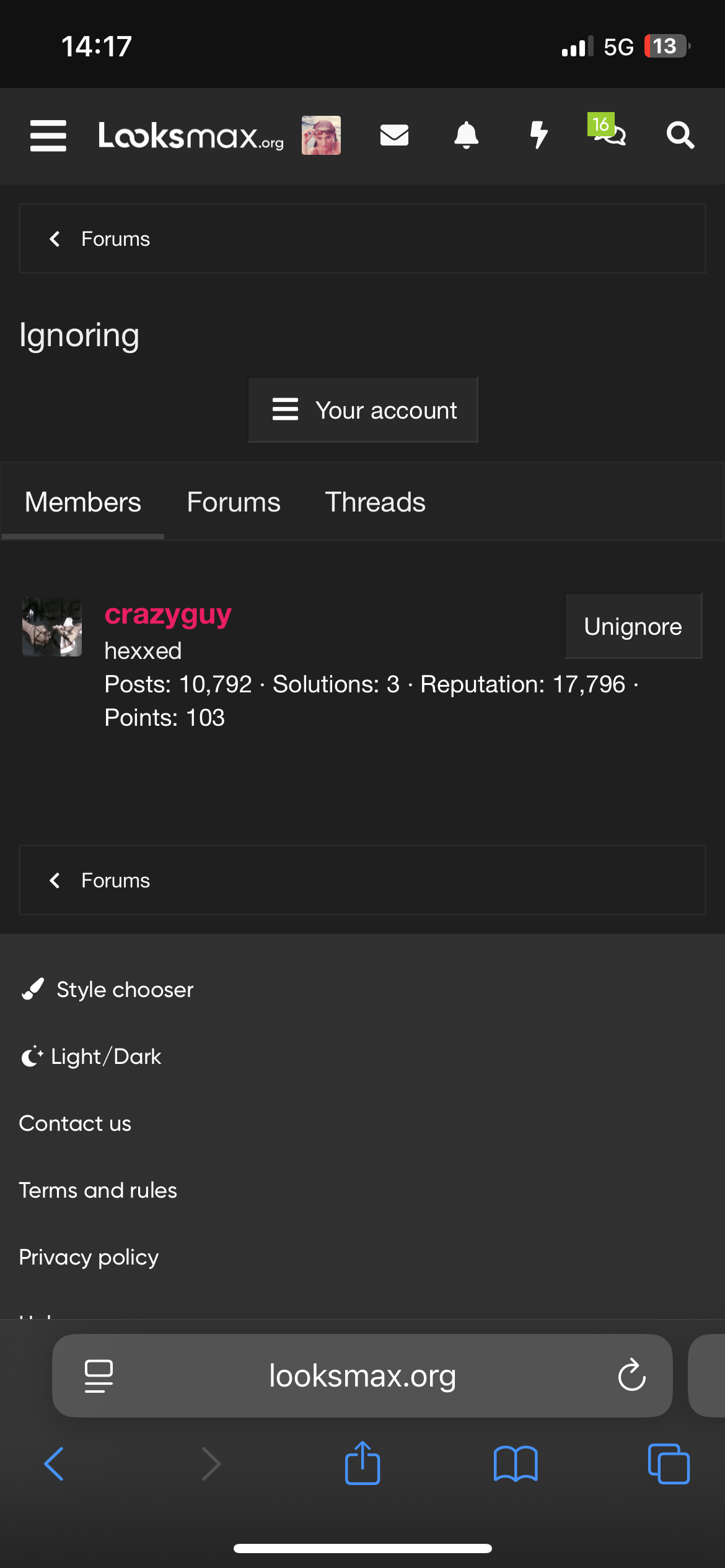Switch to the Threads tab
Image resolution: width=725 pixels, height=1568 pixels.
pos(375,502)
